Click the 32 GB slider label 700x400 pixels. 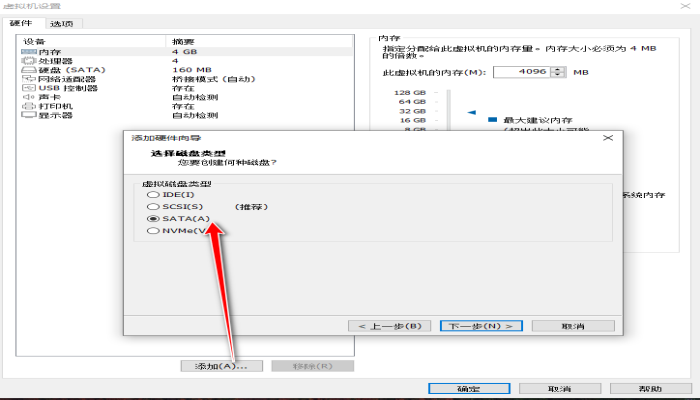(412, 111)
